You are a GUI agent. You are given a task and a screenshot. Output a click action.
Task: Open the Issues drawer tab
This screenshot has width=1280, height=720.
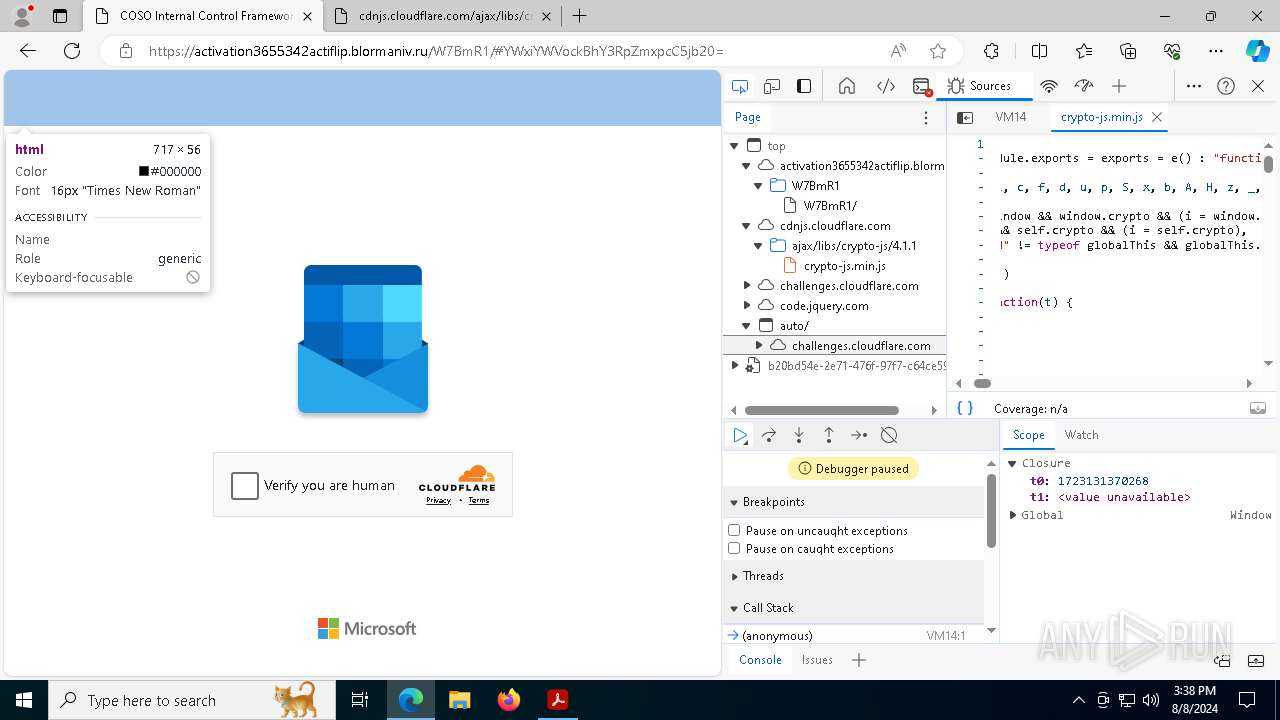pyautogui.click(x=817, y=660)
